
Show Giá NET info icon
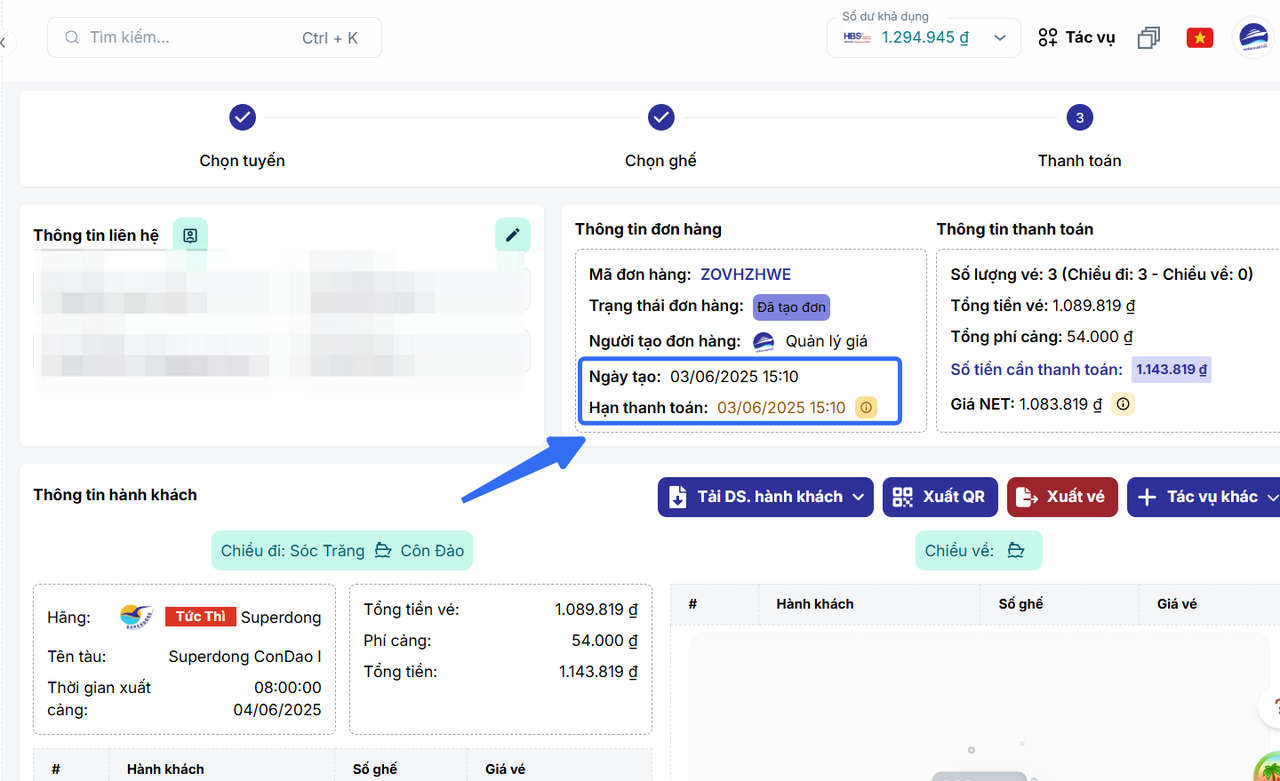[1123, 404]
